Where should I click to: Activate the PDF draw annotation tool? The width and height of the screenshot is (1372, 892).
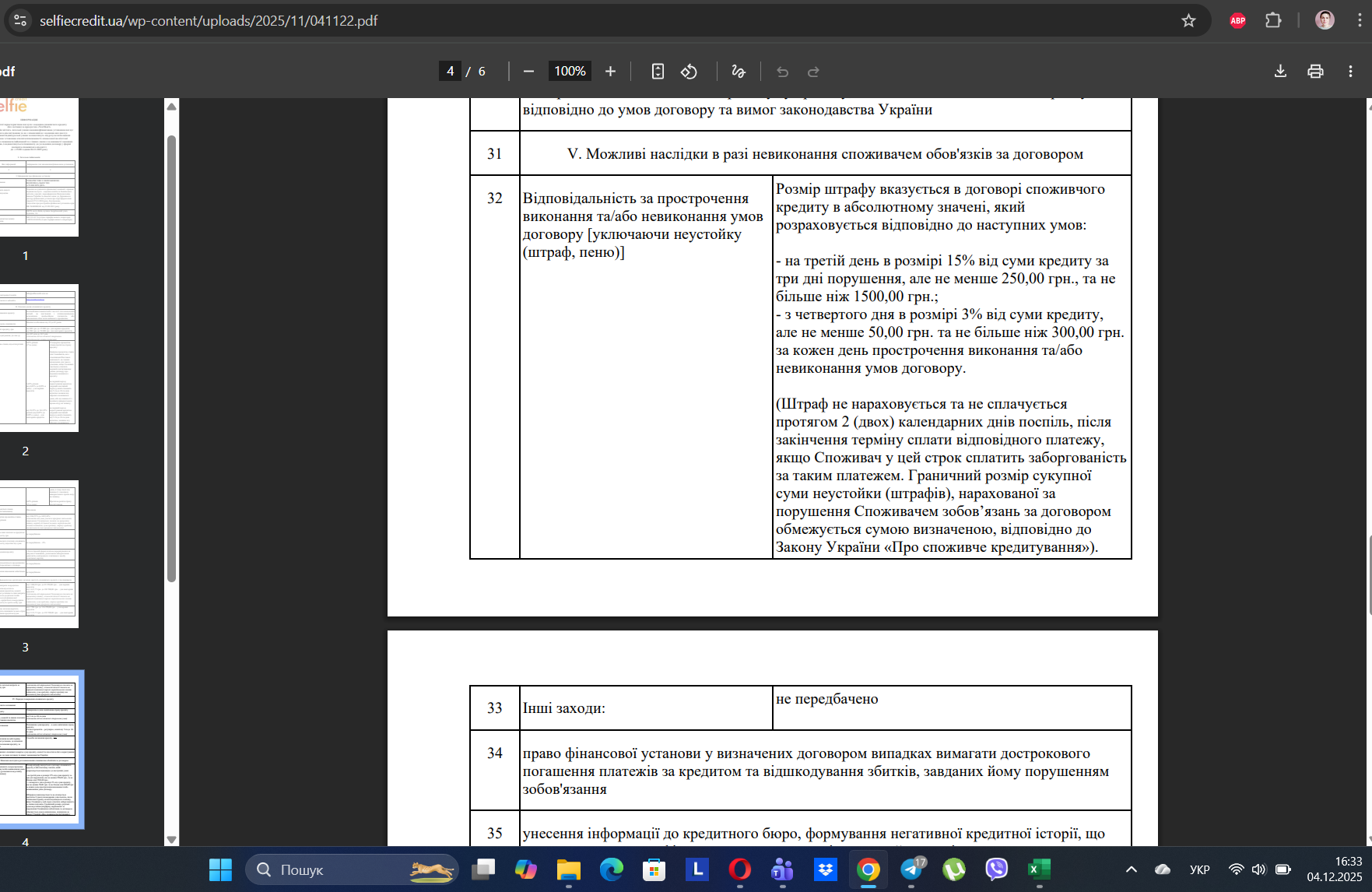739,72
